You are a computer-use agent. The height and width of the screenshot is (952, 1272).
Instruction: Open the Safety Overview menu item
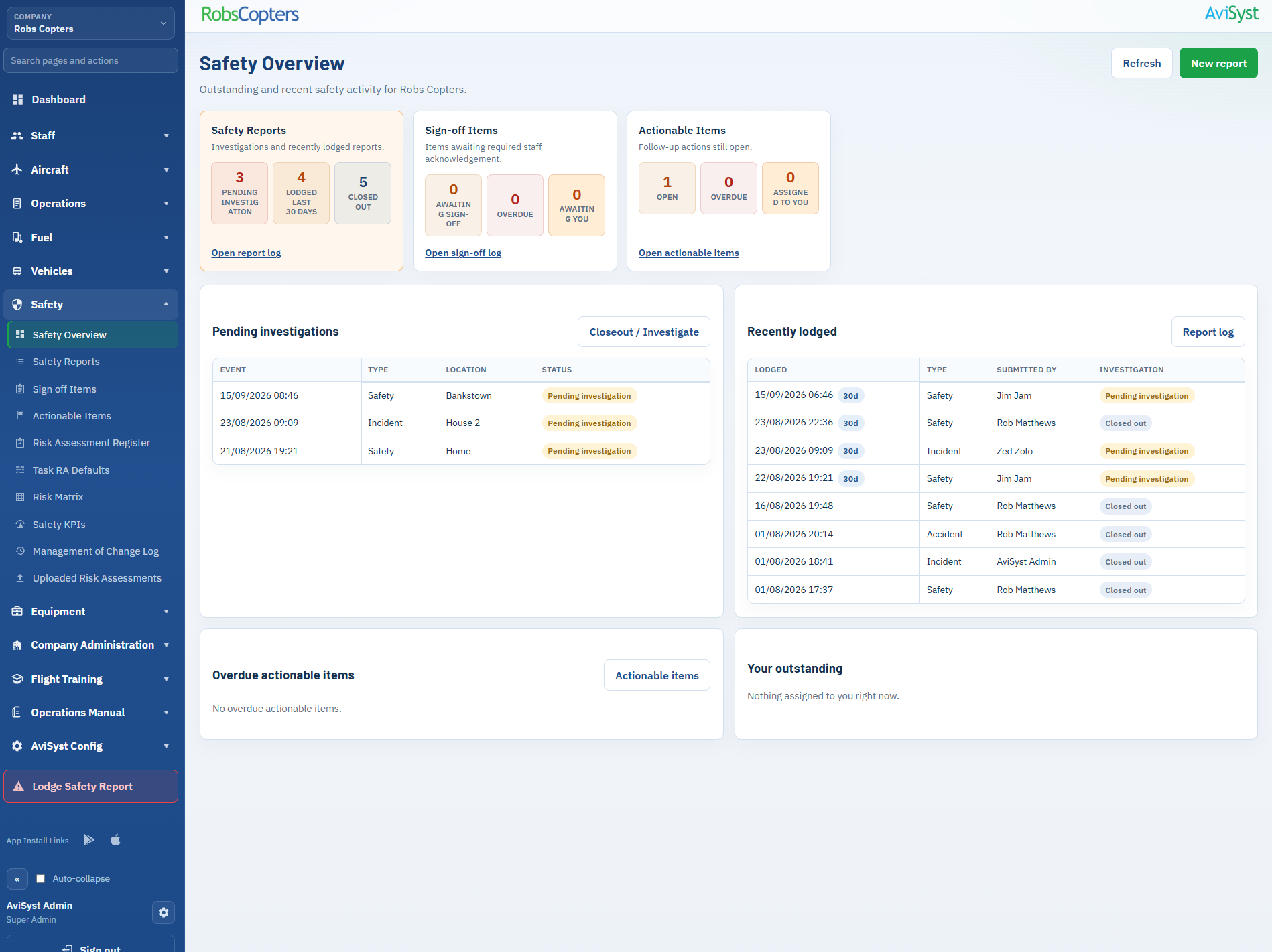pyautogui.click(x=92, y=335)
